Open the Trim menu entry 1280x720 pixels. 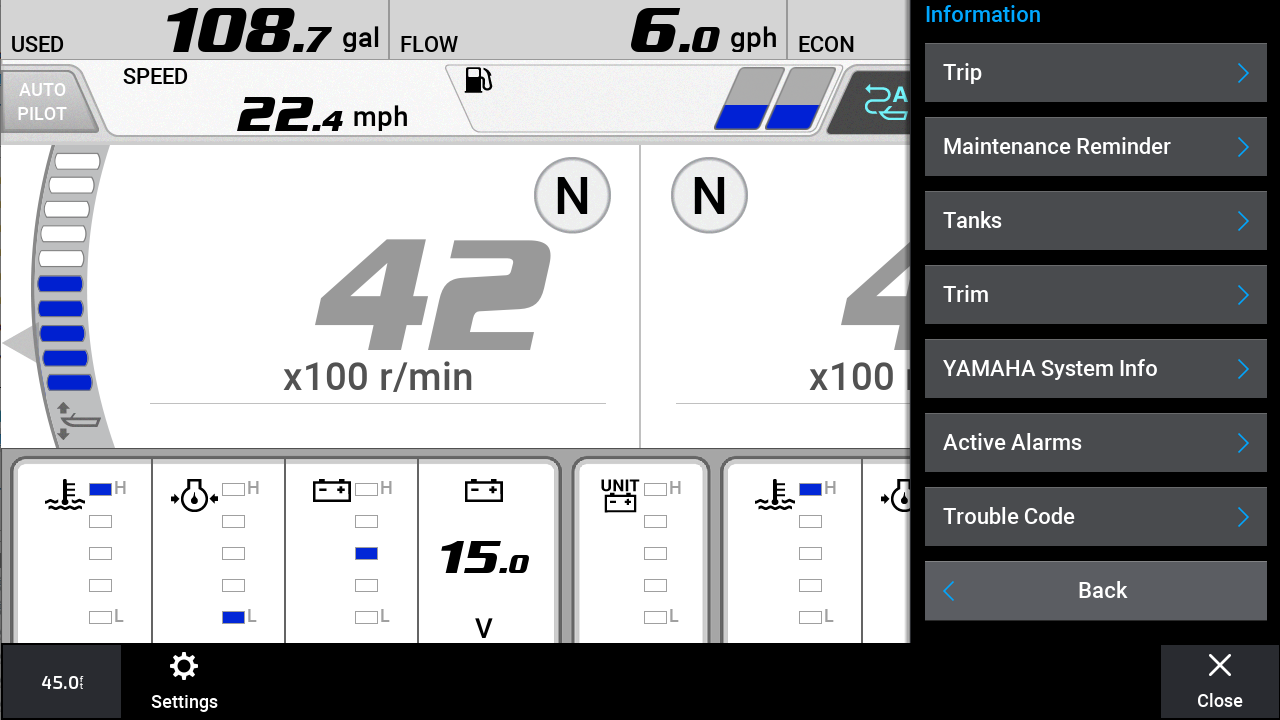pyautogui.click(x=1095, y=295)
